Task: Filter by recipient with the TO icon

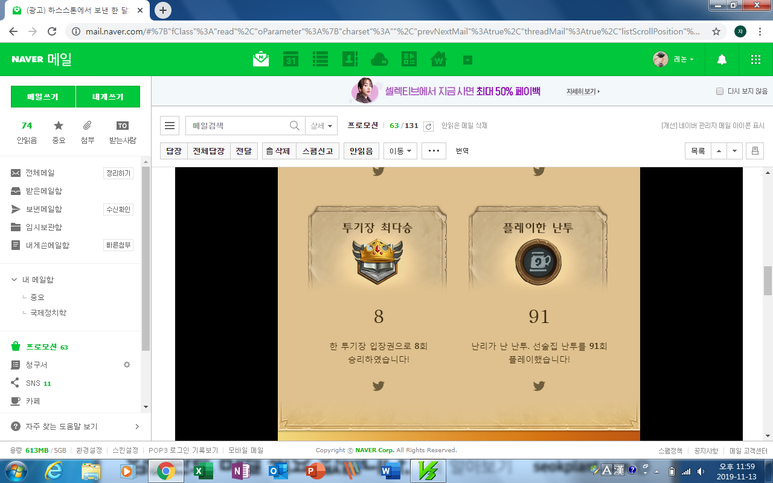Action: coord(122,133)
